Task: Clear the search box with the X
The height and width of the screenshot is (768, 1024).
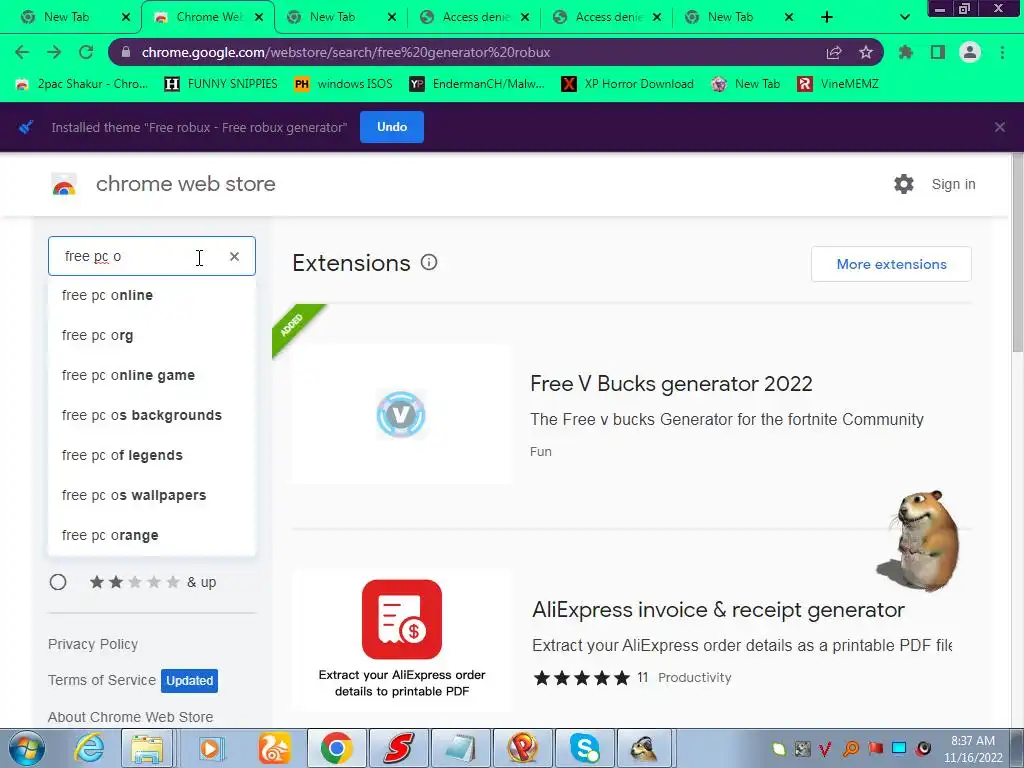Action: [x=234, y=257]
